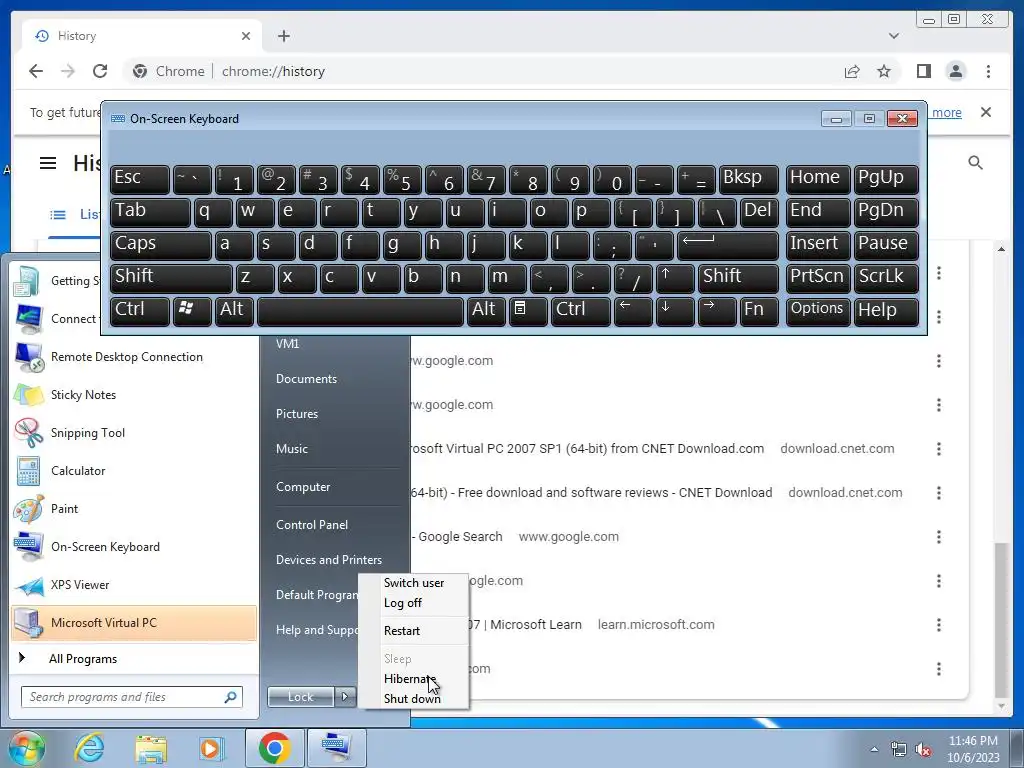
Task: Open the History hamburger menu
Action: coord(48,163)
